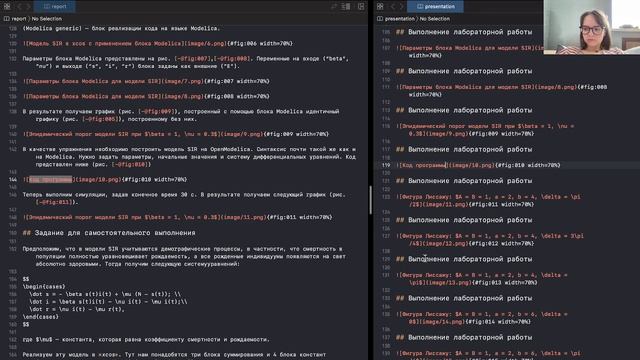The height and width of the screenshot is (360, 640).
Task: Click image/13.png Lissajous caption on presentation line 131
Action: pos(482,279)
